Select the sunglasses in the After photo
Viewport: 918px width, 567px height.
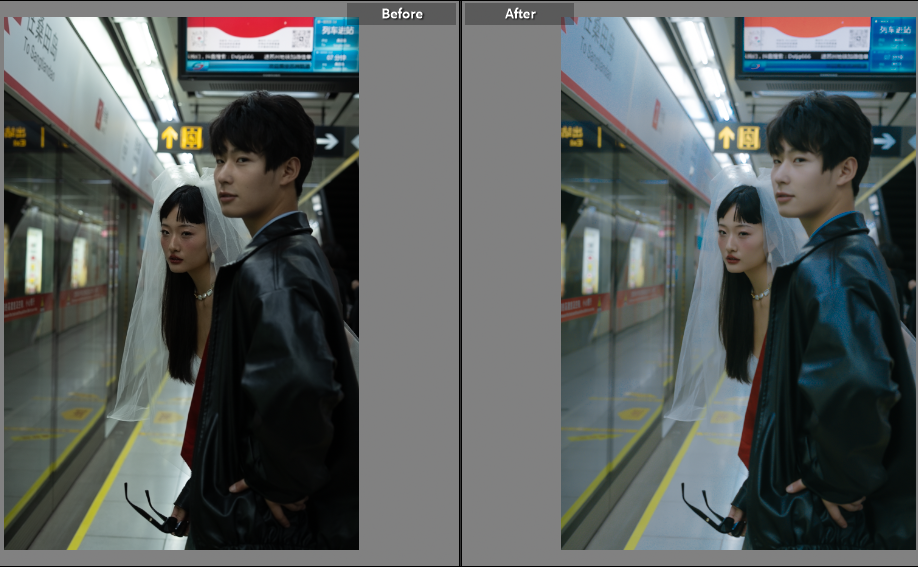[709, 510]
